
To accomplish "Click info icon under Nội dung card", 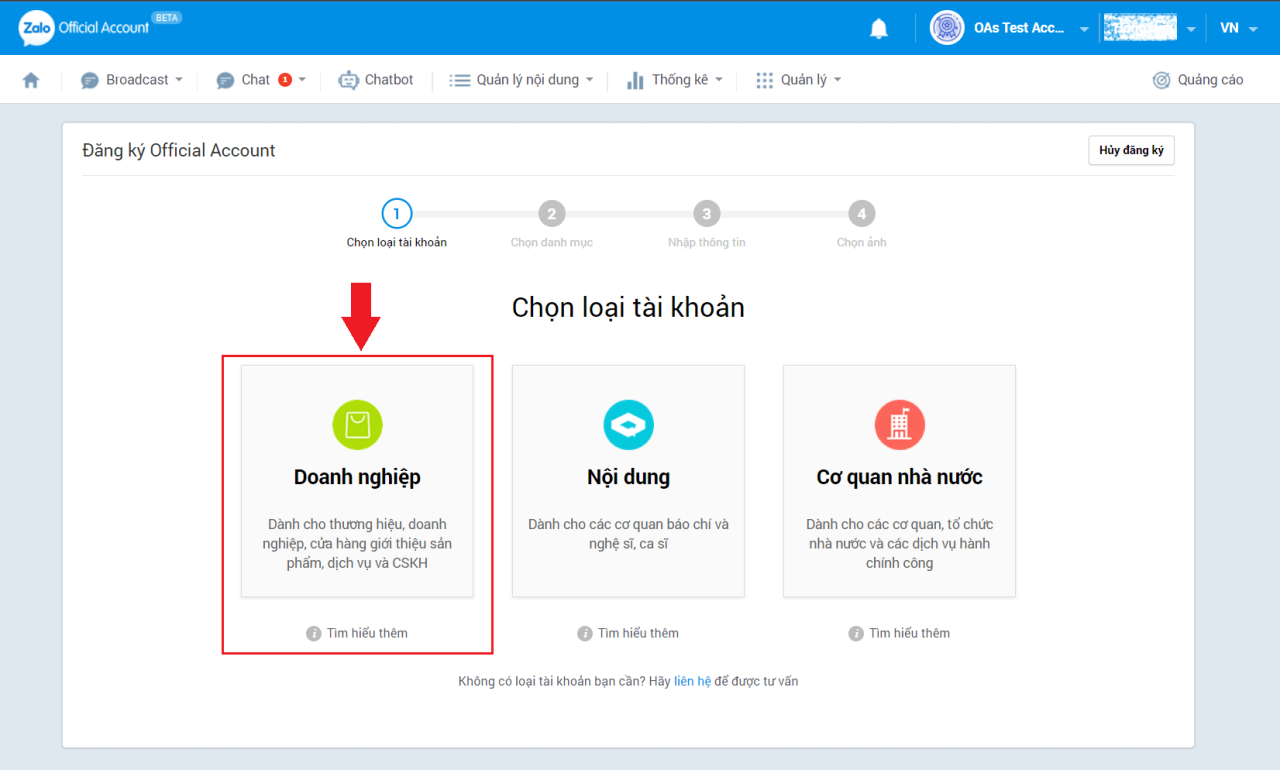I will [x=585, y=634].
